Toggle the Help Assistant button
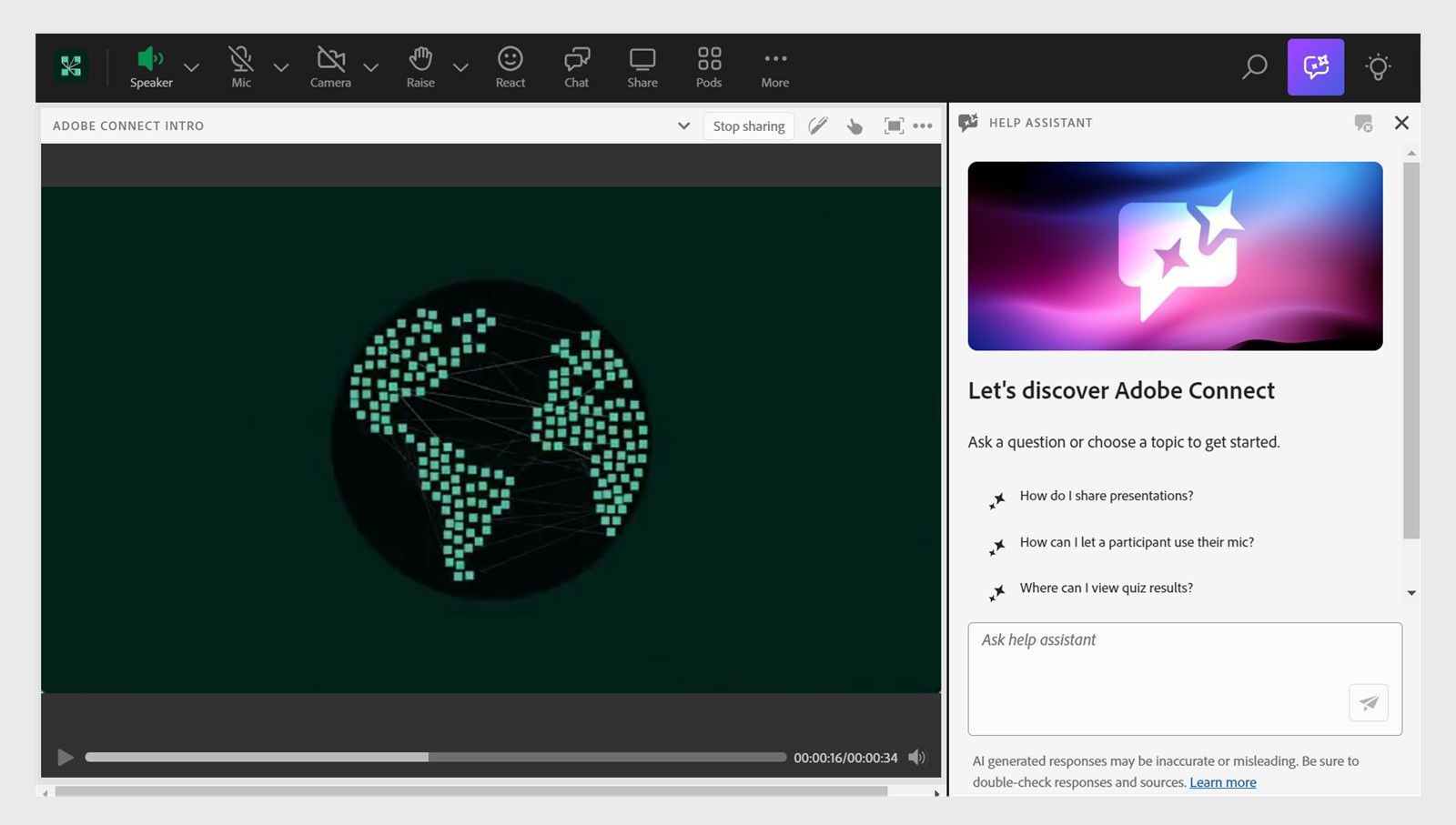The image size is (1456, 825). point(1316,67)
